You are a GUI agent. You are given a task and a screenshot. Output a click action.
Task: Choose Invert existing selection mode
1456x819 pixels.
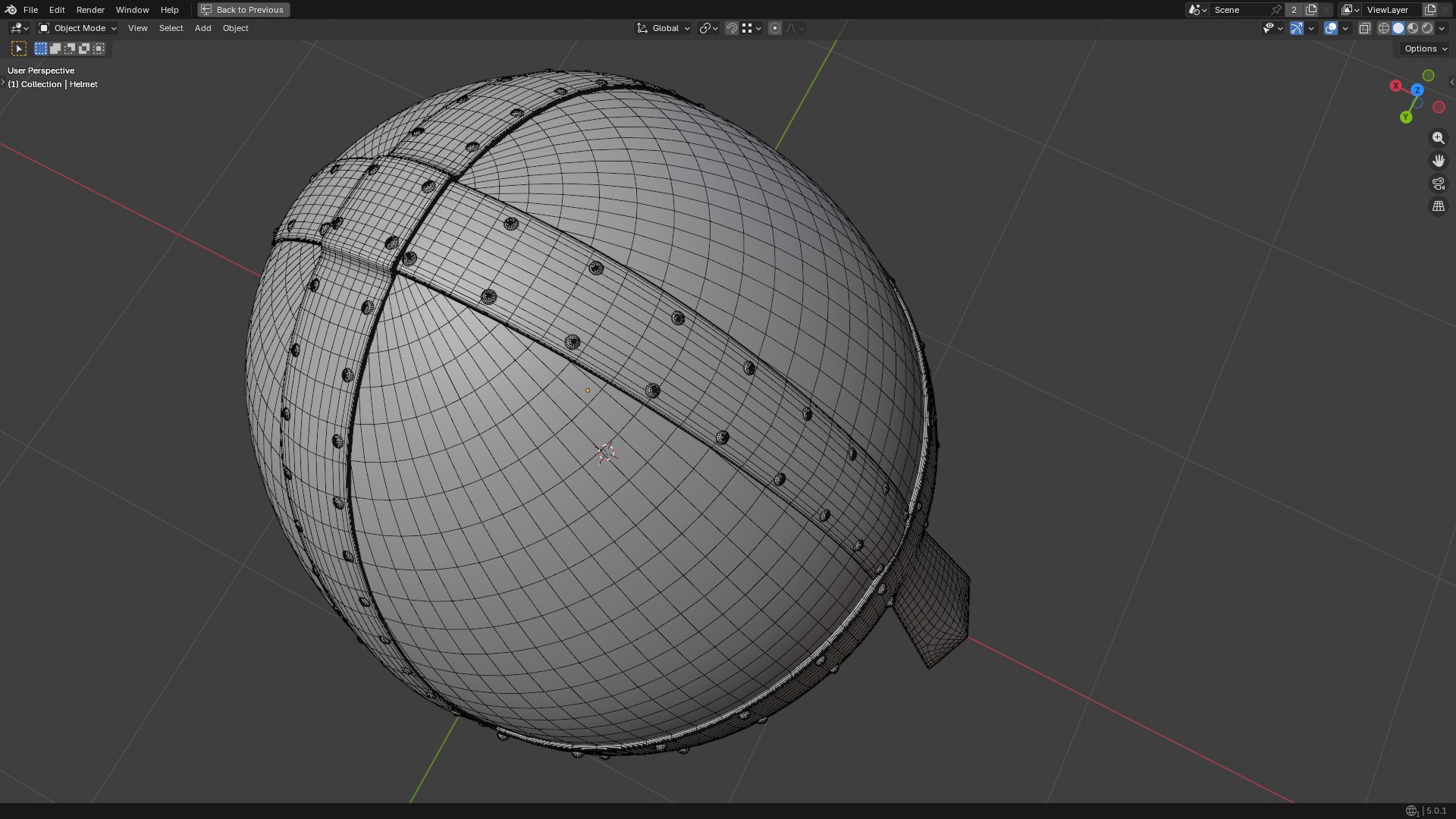(x=84, y=49)
